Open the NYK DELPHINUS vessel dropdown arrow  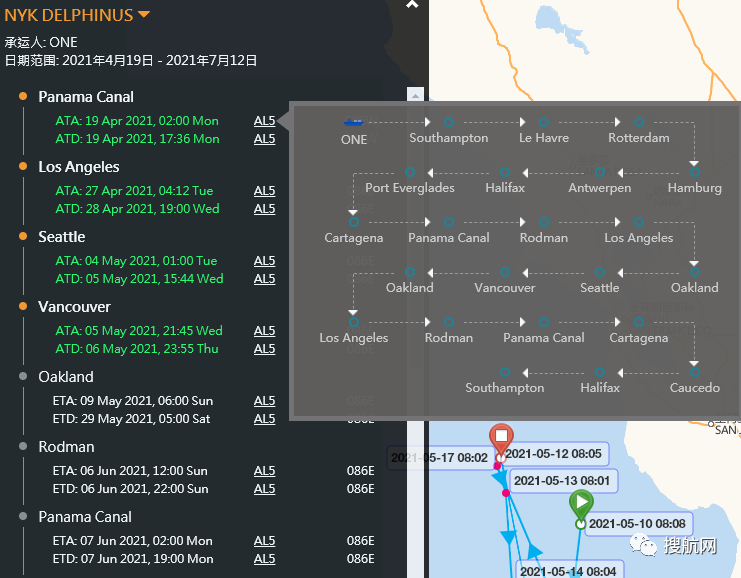click(x=144, y=15)
